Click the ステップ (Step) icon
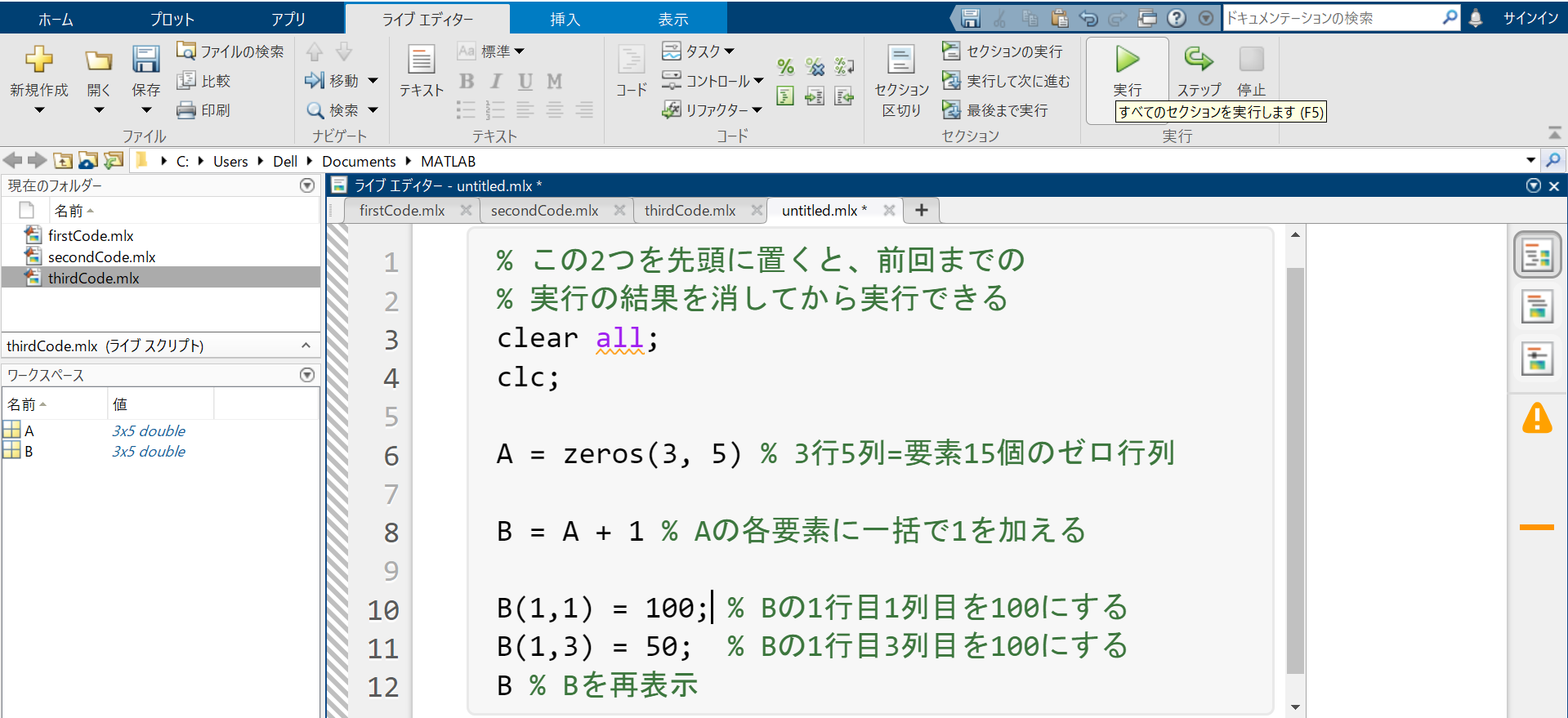This screenshot has height=718, width=1568. pyautogui.click(x=1199, y=59)
